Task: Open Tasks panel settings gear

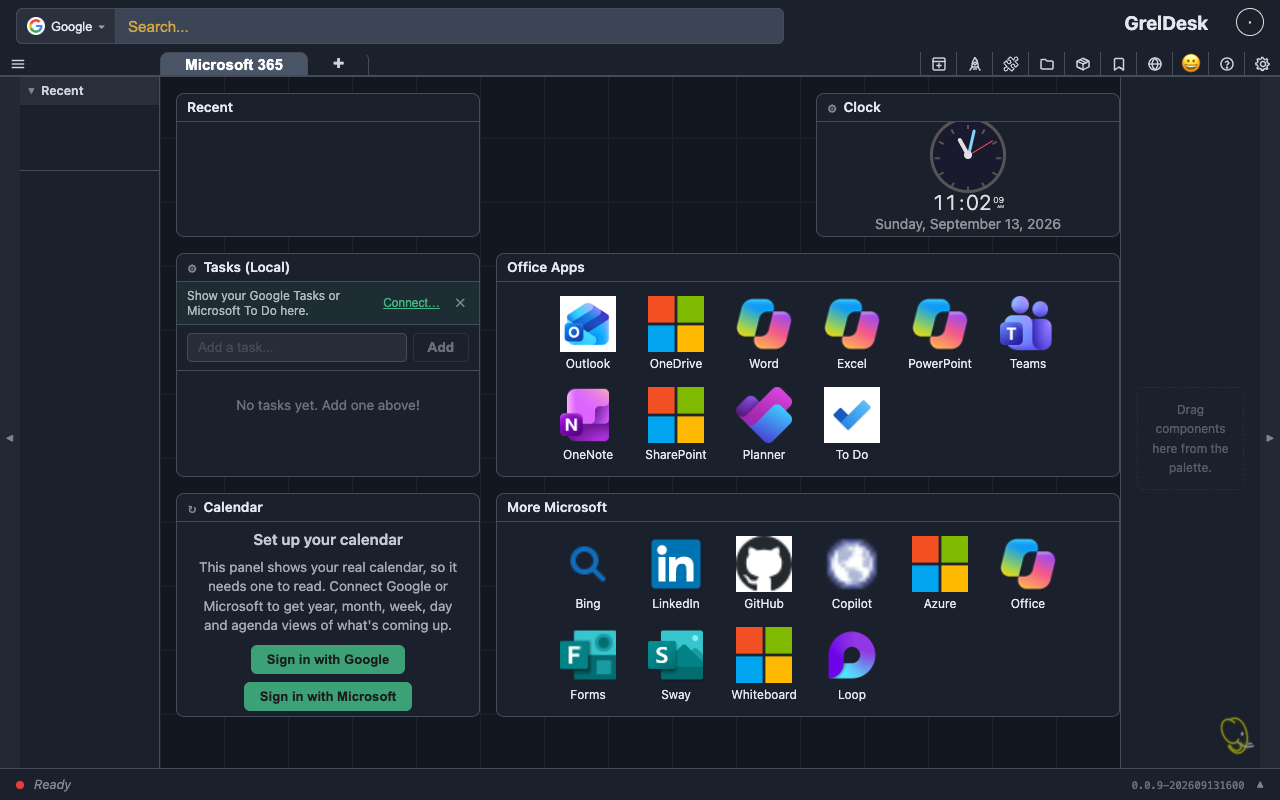Action: click(x=192, y=268)
